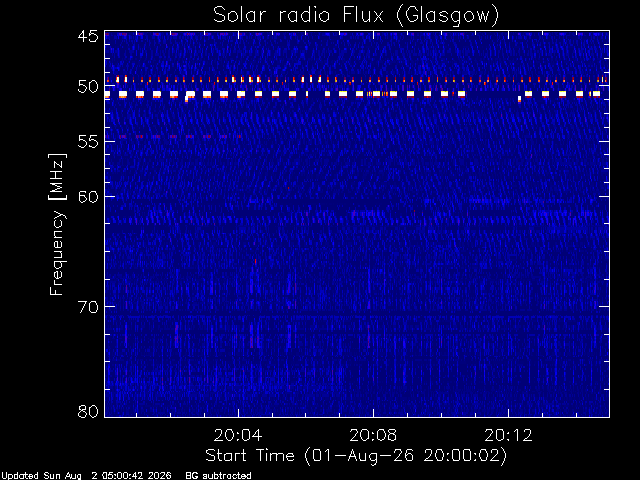Click the red spot near 20:04 at 66 MHz

tap(256, 261)
